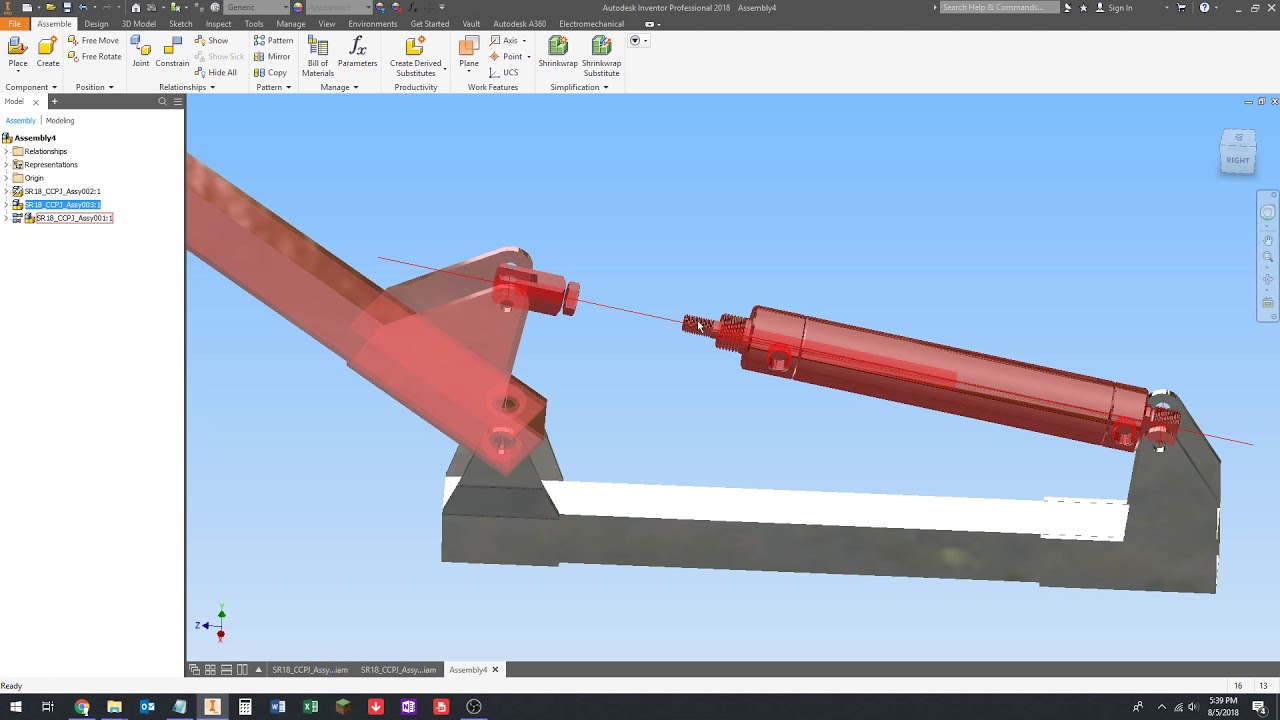The height and width of the screenshot is (720, 1280).
Task: Click the Shrinkwrap tool
Action: point(558,52)
